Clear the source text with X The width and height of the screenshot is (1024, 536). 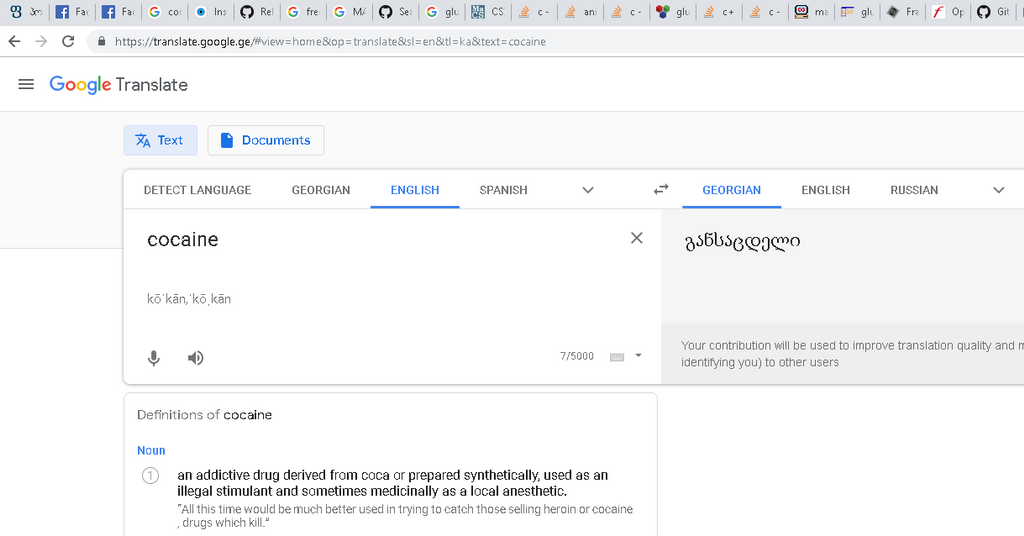coord(637,238)
